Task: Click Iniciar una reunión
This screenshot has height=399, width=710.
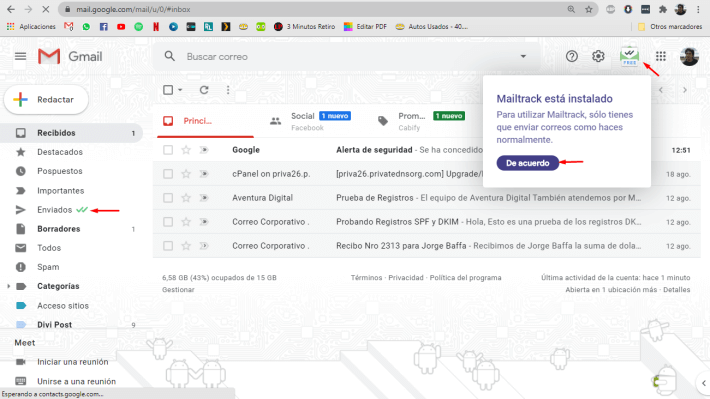Action: click(x=72, y=362)
